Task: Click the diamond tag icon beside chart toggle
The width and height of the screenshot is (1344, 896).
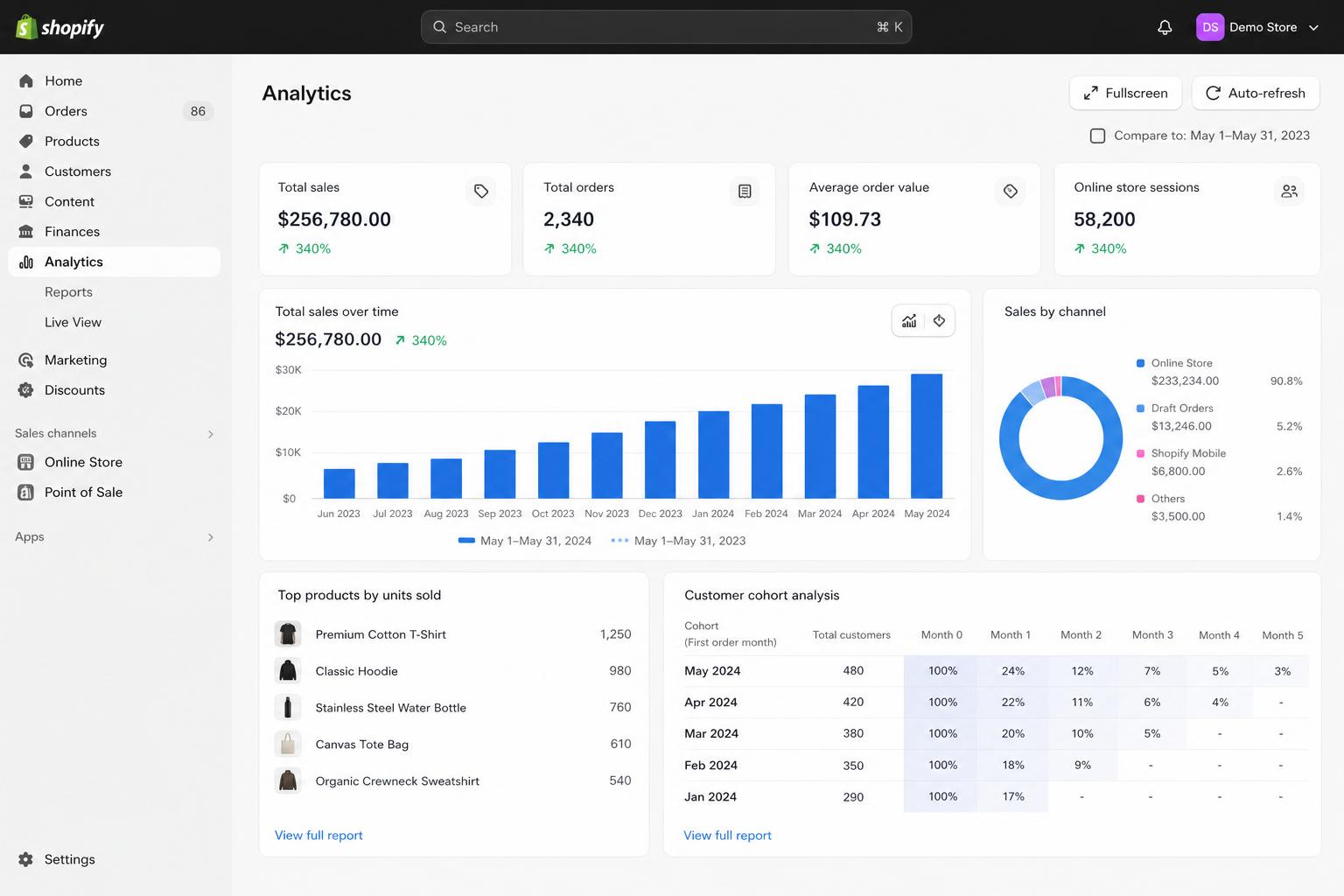Action: tap(939, 320)
